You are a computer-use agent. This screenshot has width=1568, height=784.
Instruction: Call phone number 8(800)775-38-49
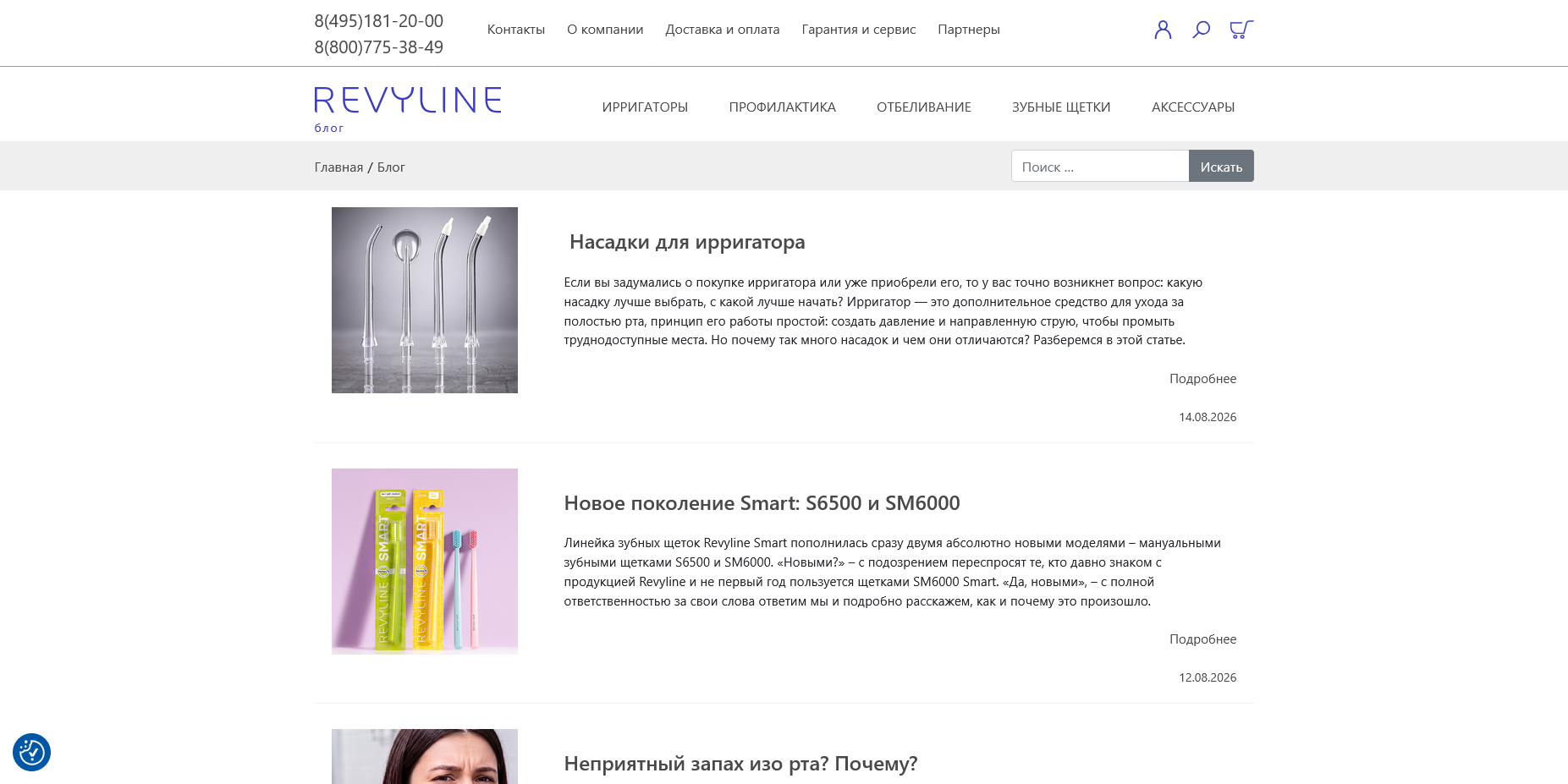pos(379,47)
